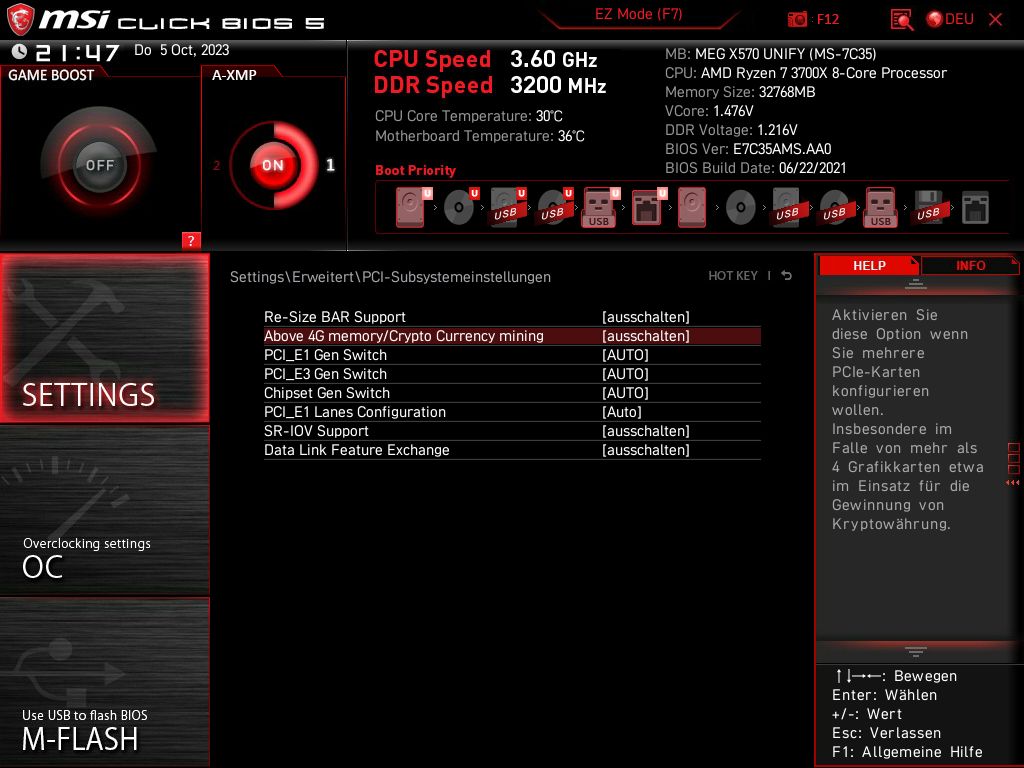Select the USB floppy boot device icon
The width and height of the screenshot is (1024, 768).
click(x=929, y=207)
